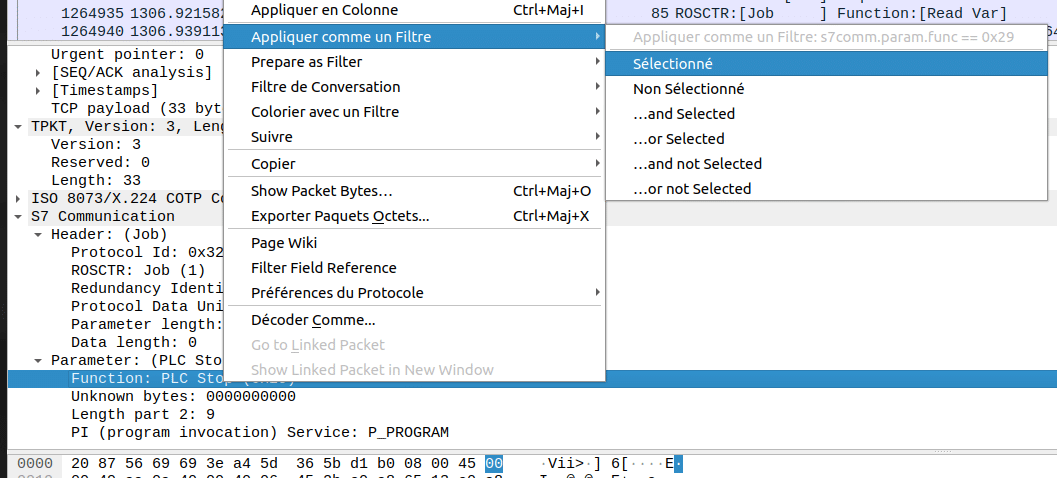Click "Appliquer en Colonne" menu entry
This screenshot has height=478, width=1057.
(324, 10)
